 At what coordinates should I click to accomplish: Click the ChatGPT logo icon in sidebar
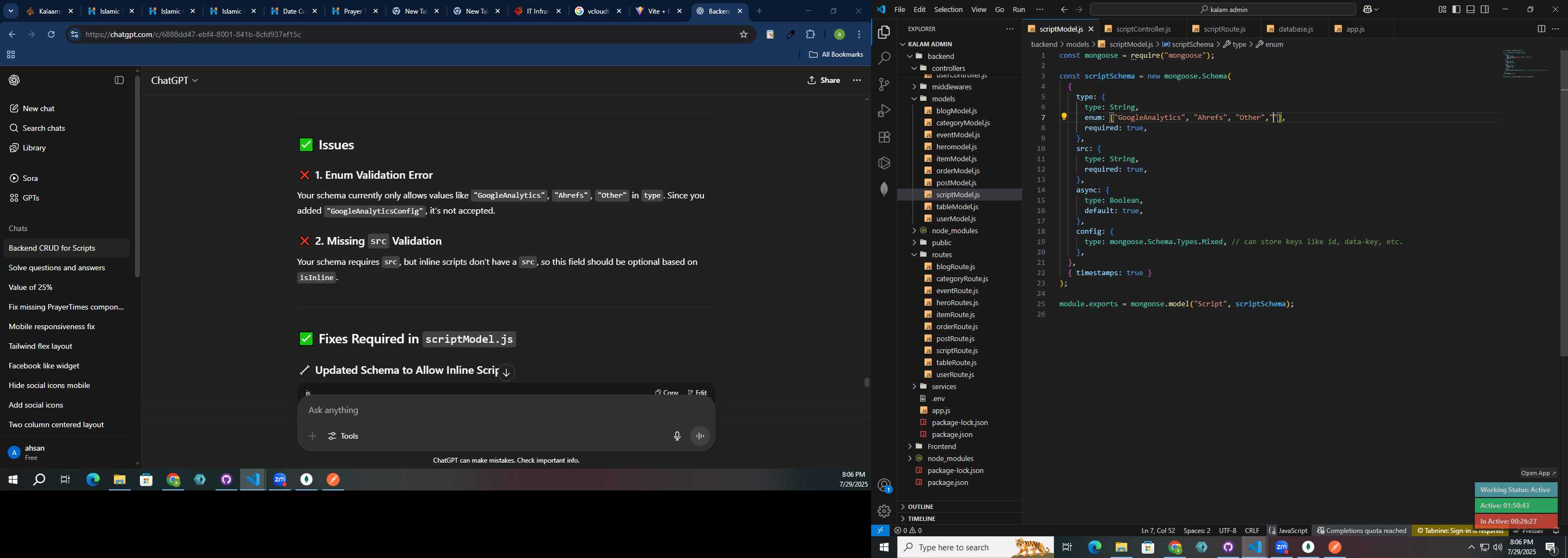coord(15,81)
